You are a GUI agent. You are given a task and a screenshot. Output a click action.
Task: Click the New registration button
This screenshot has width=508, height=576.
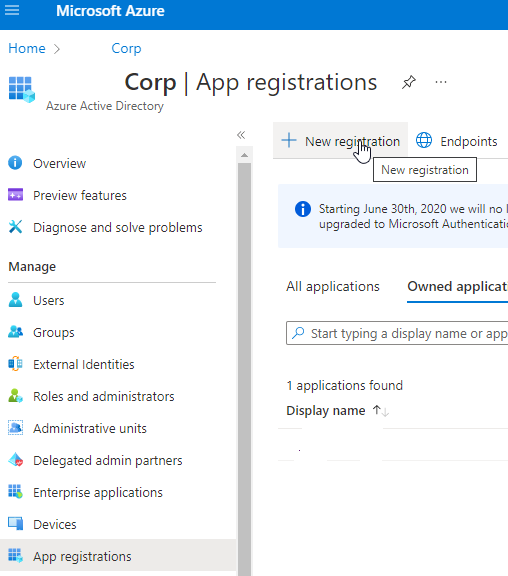pyautogui.click(x=341, y=141)
